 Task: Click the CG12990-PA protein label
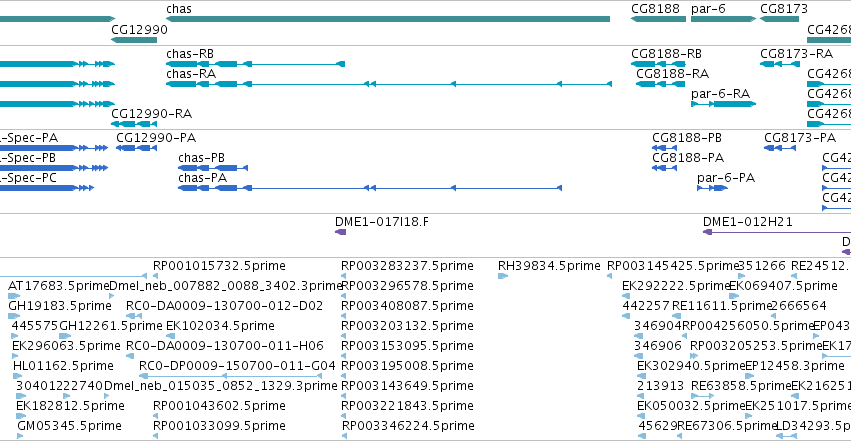click(156, 138)
